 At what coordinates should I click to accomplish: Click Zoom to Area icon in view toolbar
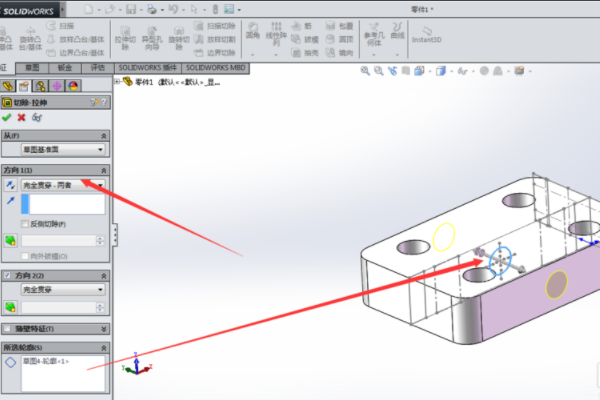(379, 70)
